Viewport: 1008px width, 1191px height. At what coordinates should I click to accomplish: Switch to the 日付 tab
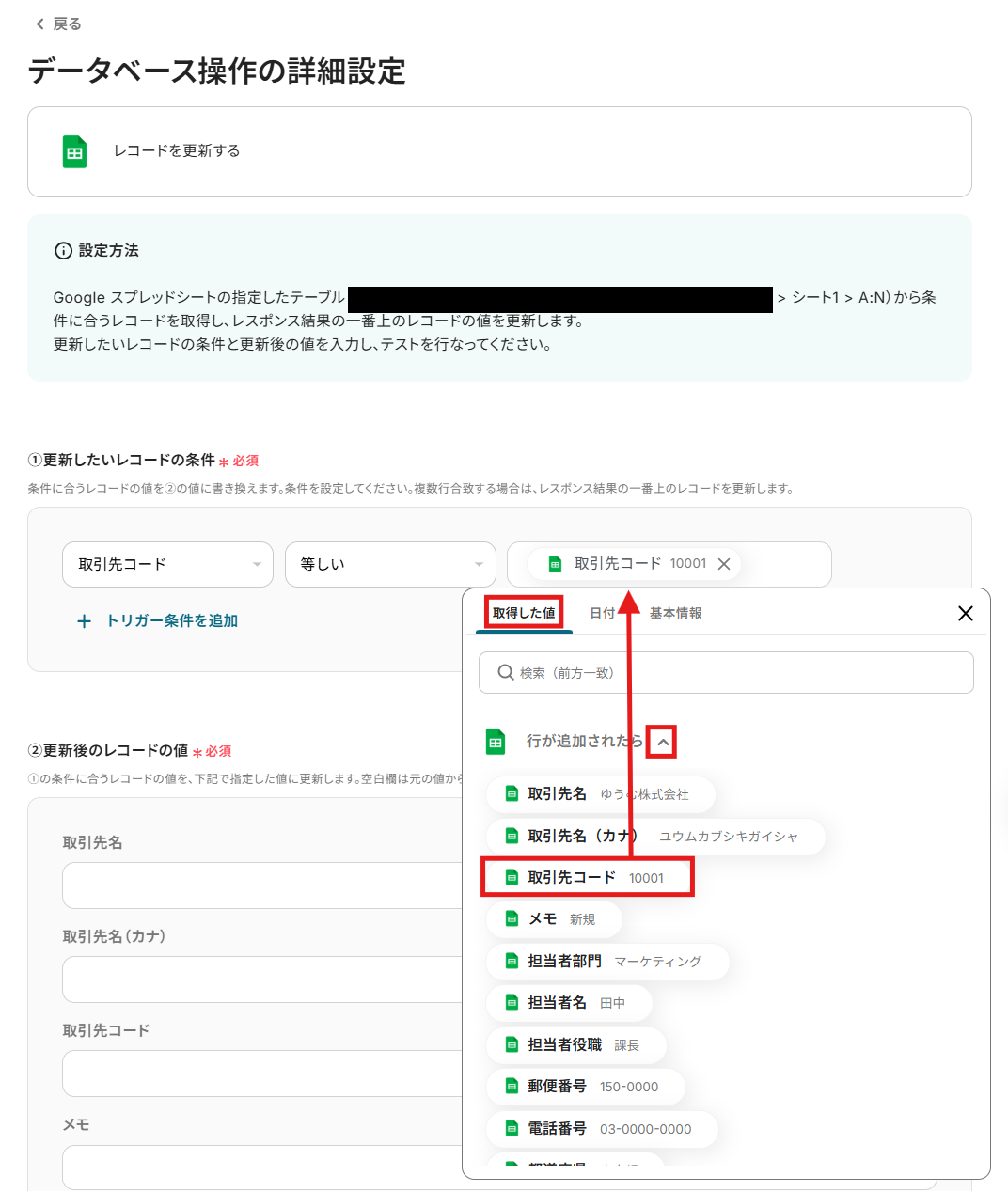(x=602, y=613)
